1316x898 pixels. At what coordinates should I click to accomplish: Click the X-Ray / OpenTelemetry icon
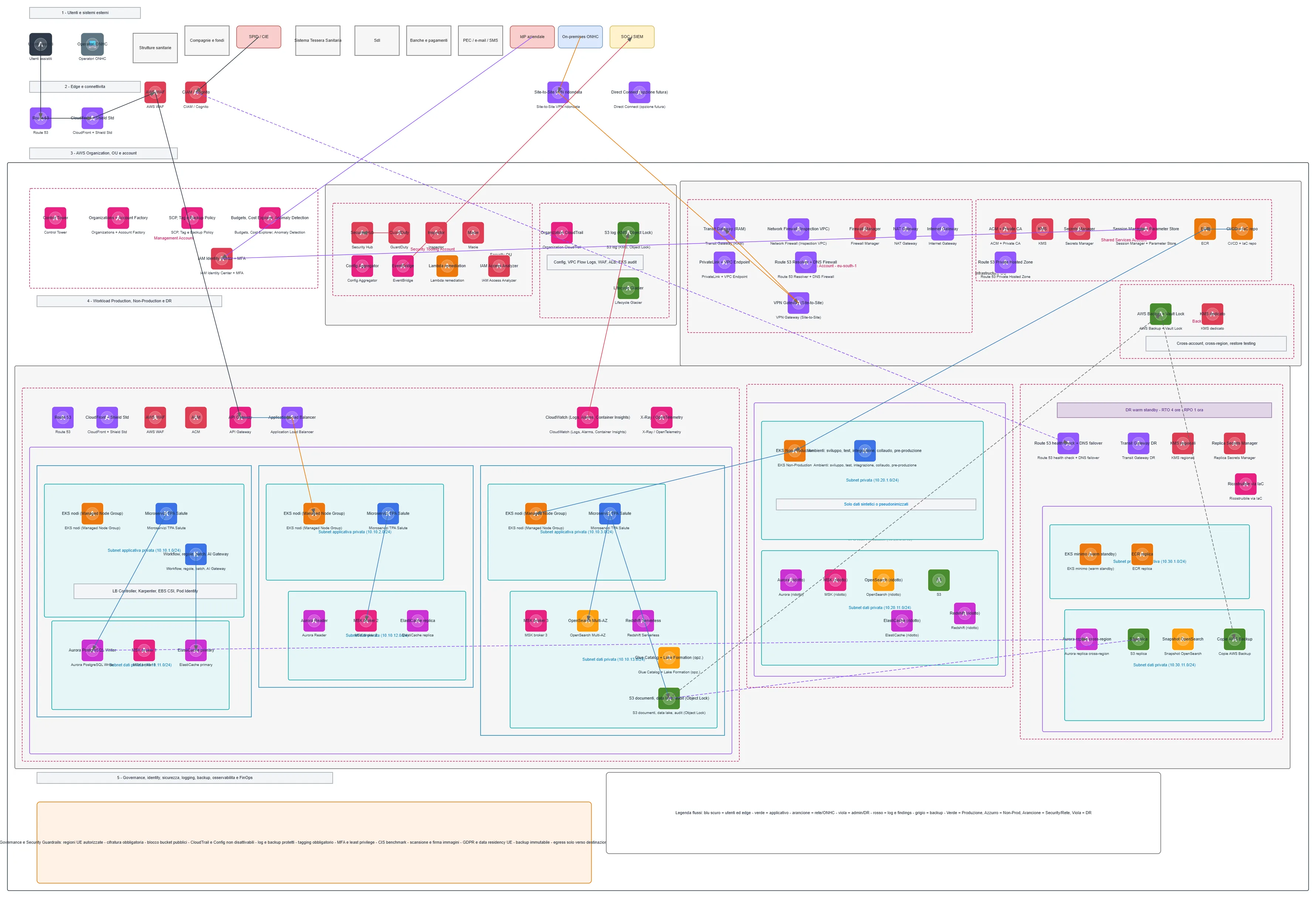pyautogui.click(x=661, y=418)
